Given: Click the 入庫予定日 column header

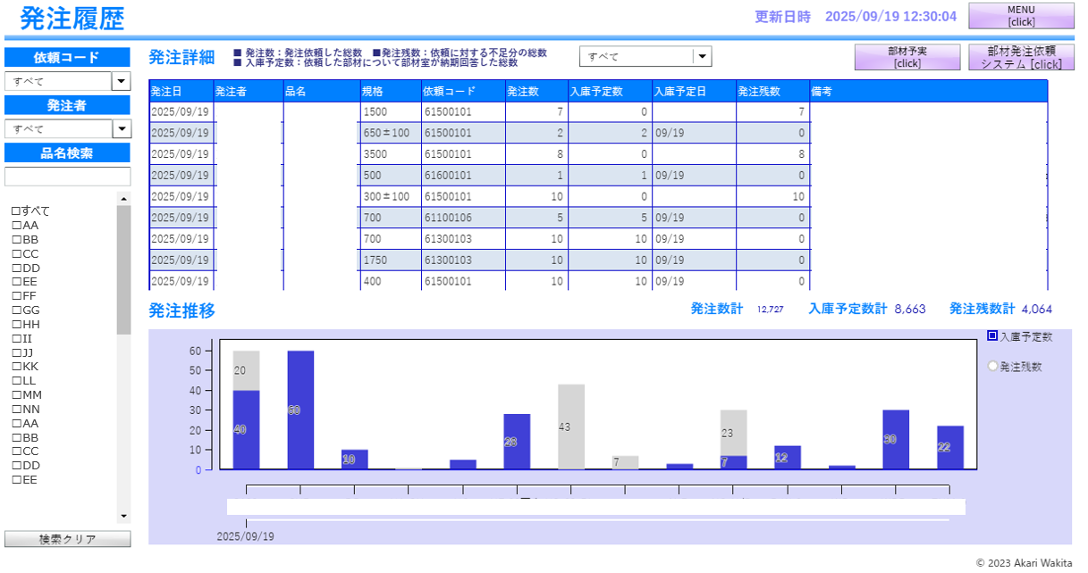Looking at the screenshot, I should tap(694, 91).
